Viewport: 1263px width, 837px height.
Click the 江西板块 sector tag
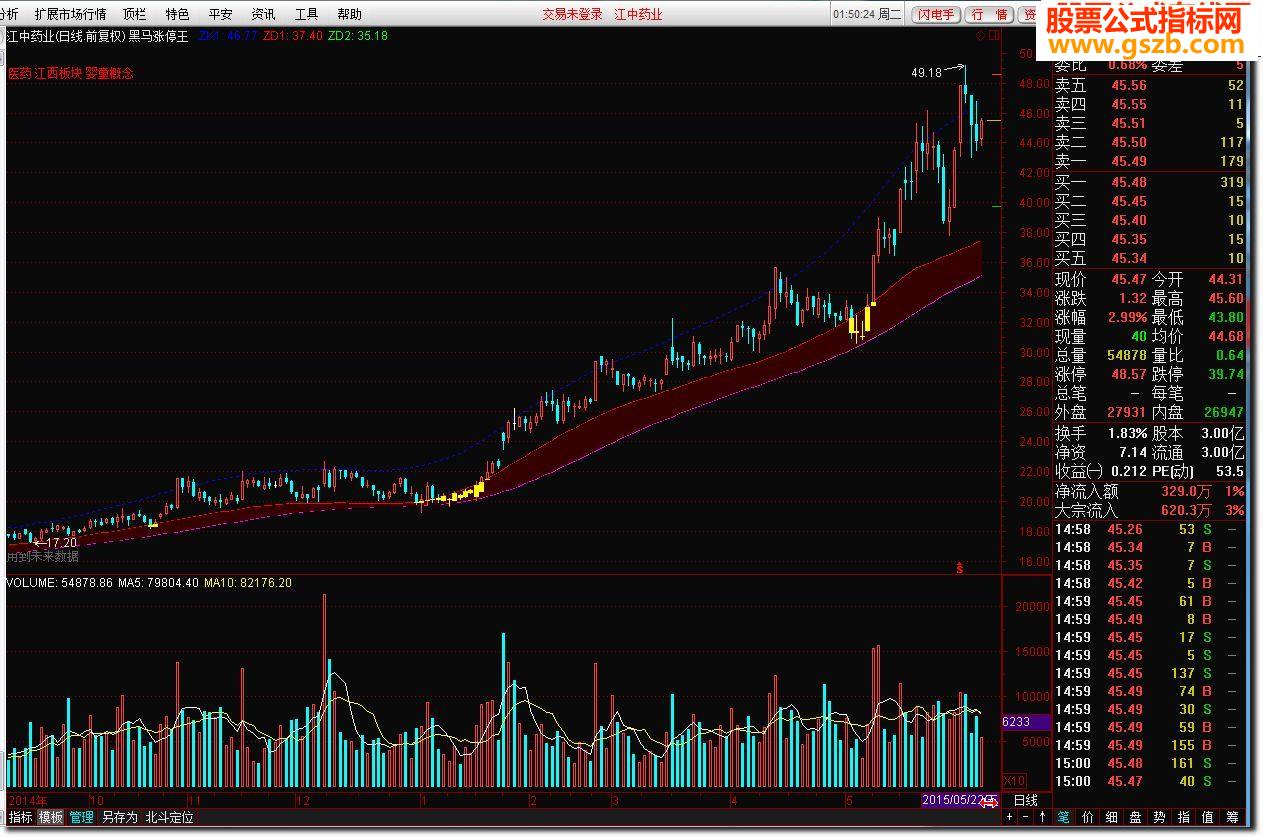click(58, 73)
